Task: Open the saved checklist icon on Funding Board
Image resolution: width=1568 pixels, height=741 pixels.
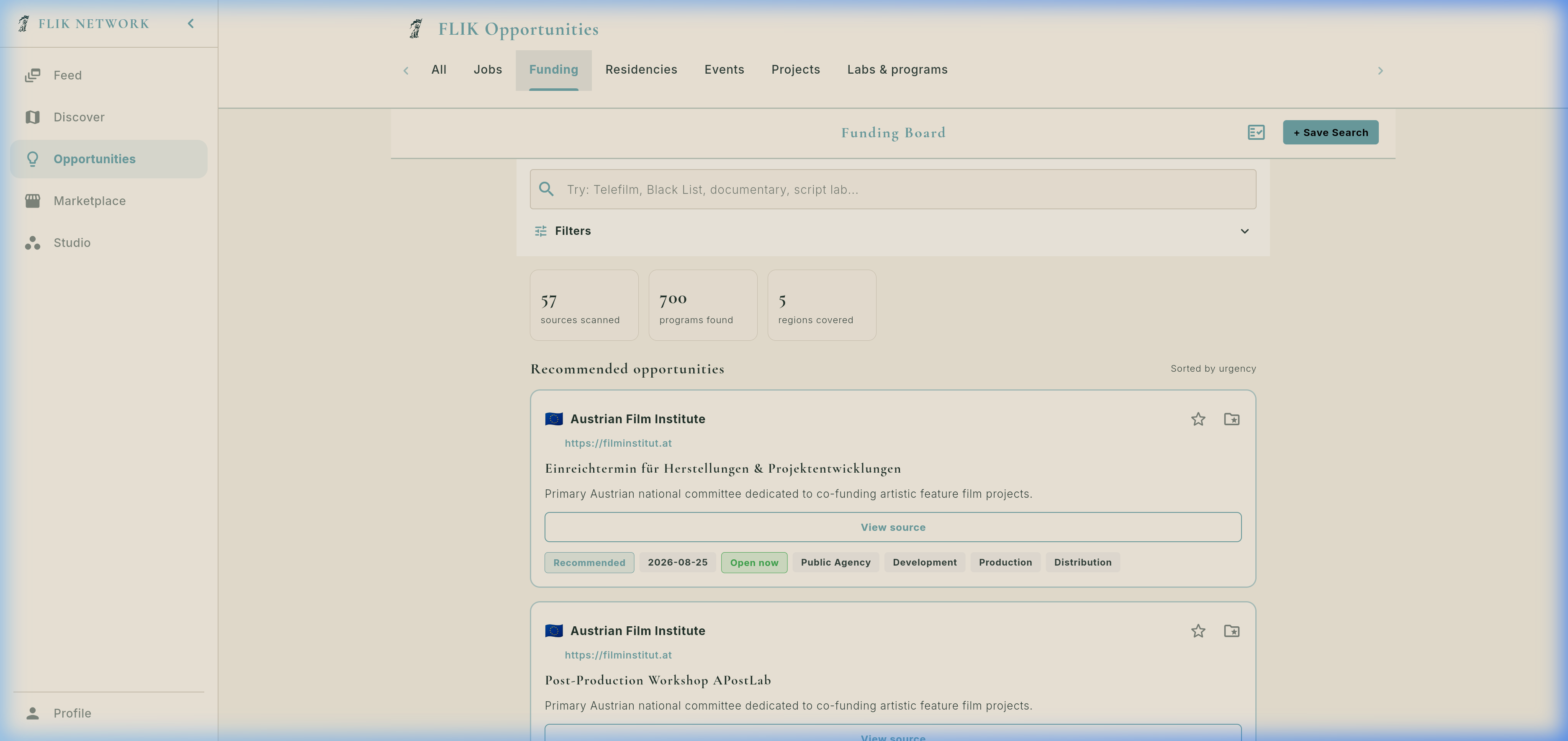Action: pos(1256,132)
